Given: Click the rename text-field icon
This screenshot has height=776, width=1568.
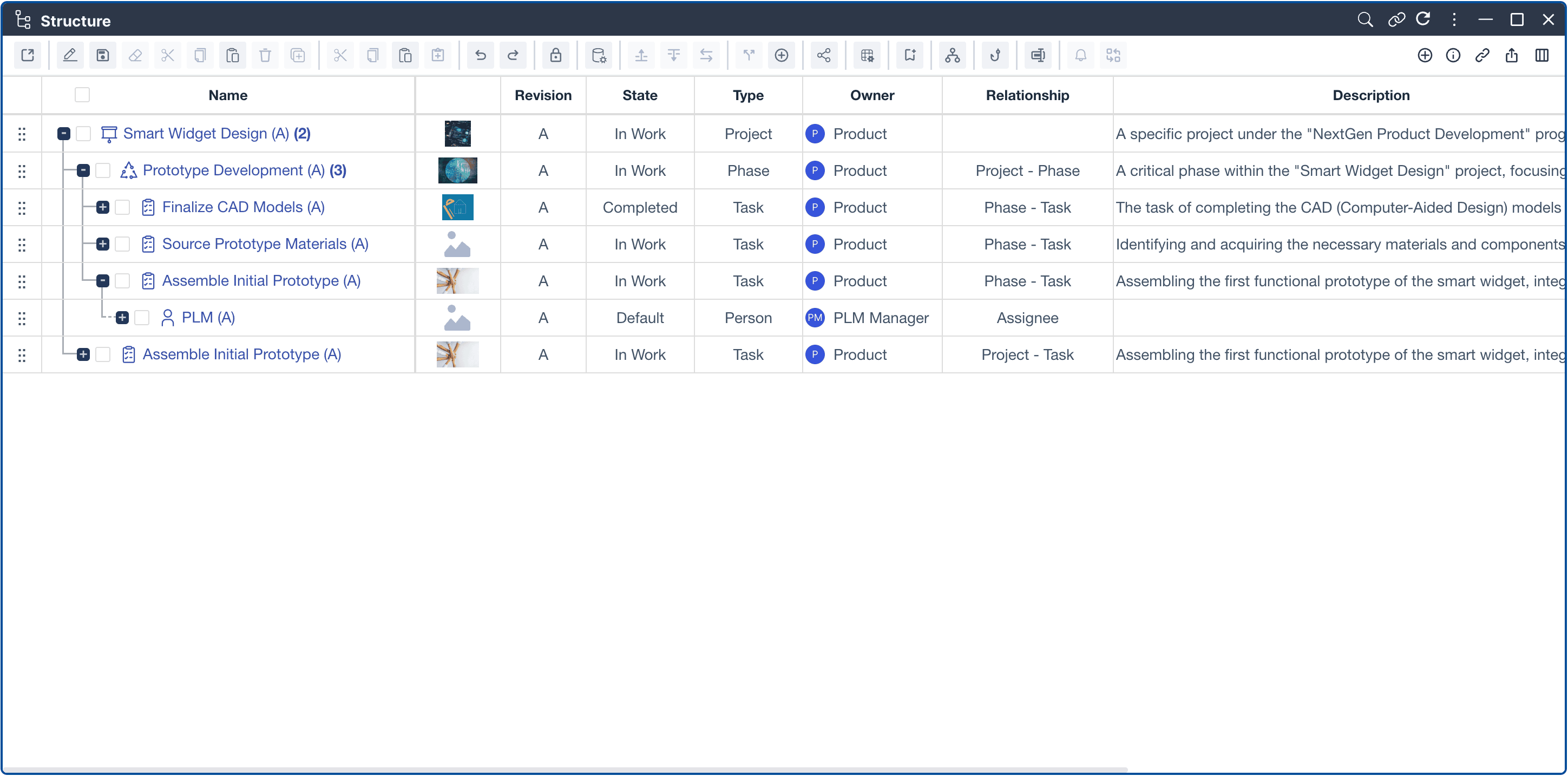Looking at the screenshot, I should tap(1038, 55).
